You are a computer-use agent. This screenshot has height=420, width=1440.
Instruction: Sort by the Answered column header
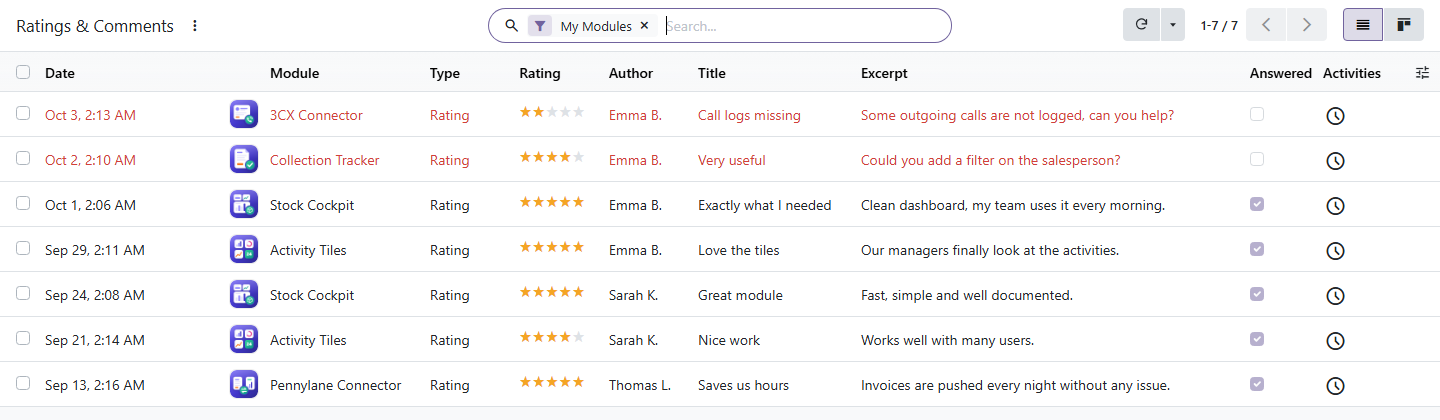click(1281, 73)
